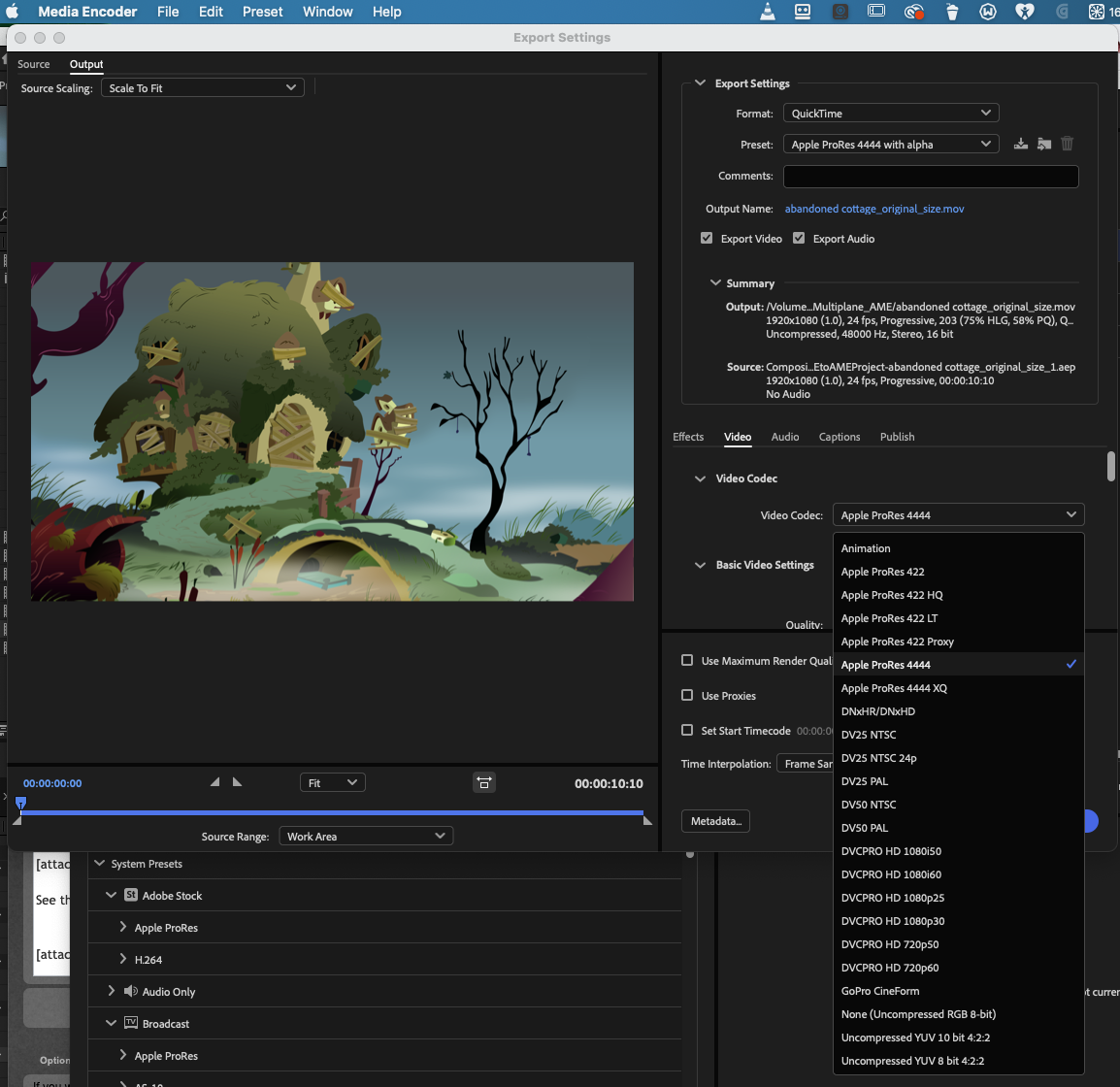Screen dimensions: 1120x1087
Task: Choose Apple ProRes 4444 XQ codec
Action: point(959,688)
